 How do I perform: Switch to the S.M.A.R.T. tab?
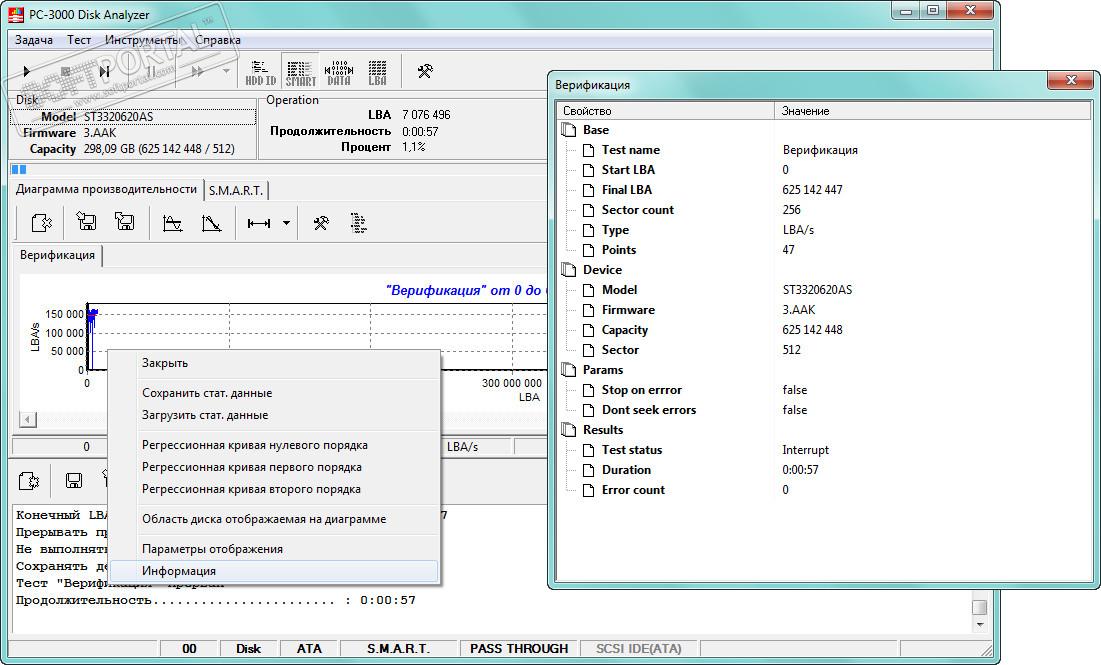(236, 190)
